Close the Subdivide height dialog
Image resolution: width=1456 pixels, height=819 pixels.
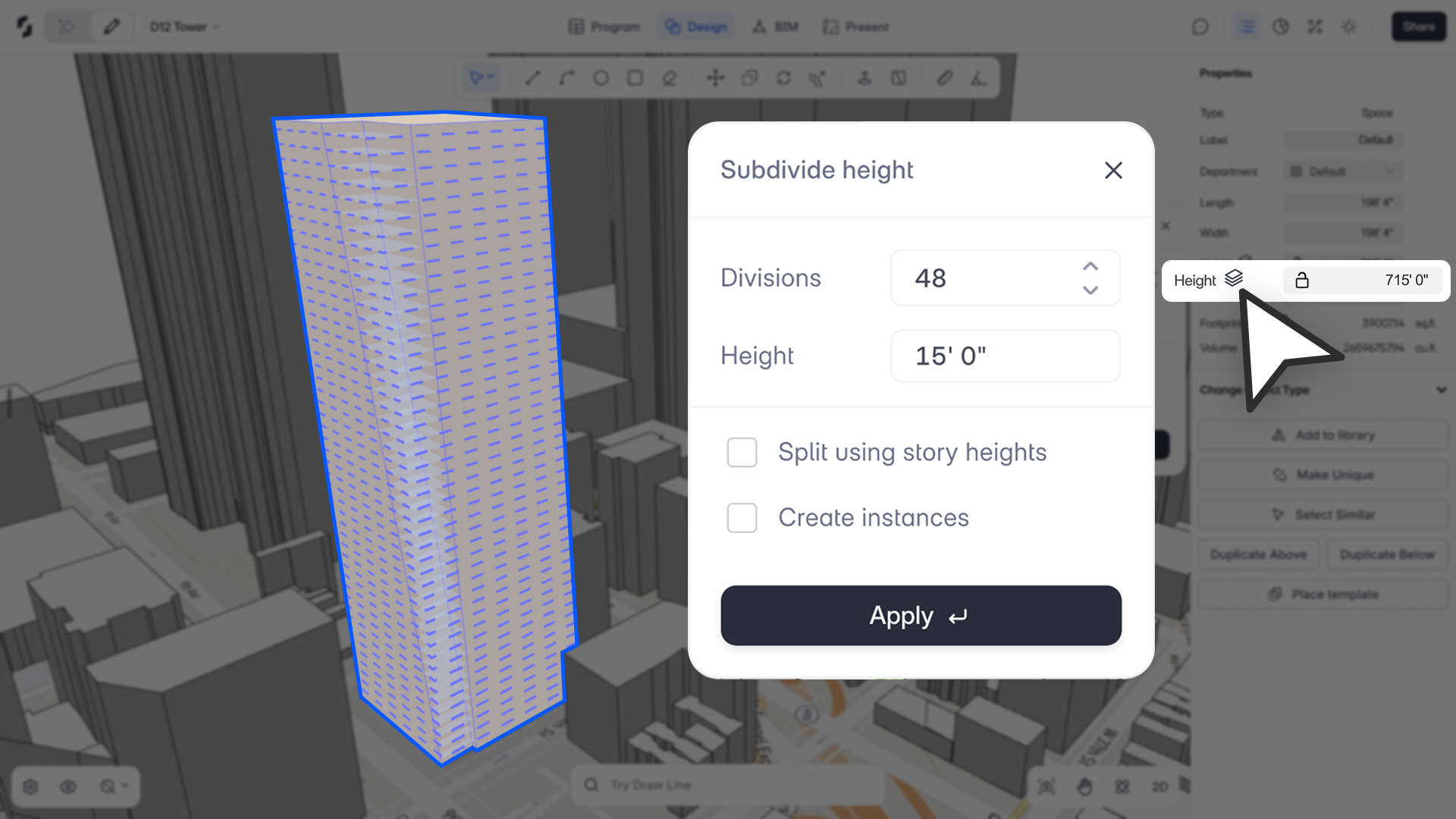(1112, 170)
